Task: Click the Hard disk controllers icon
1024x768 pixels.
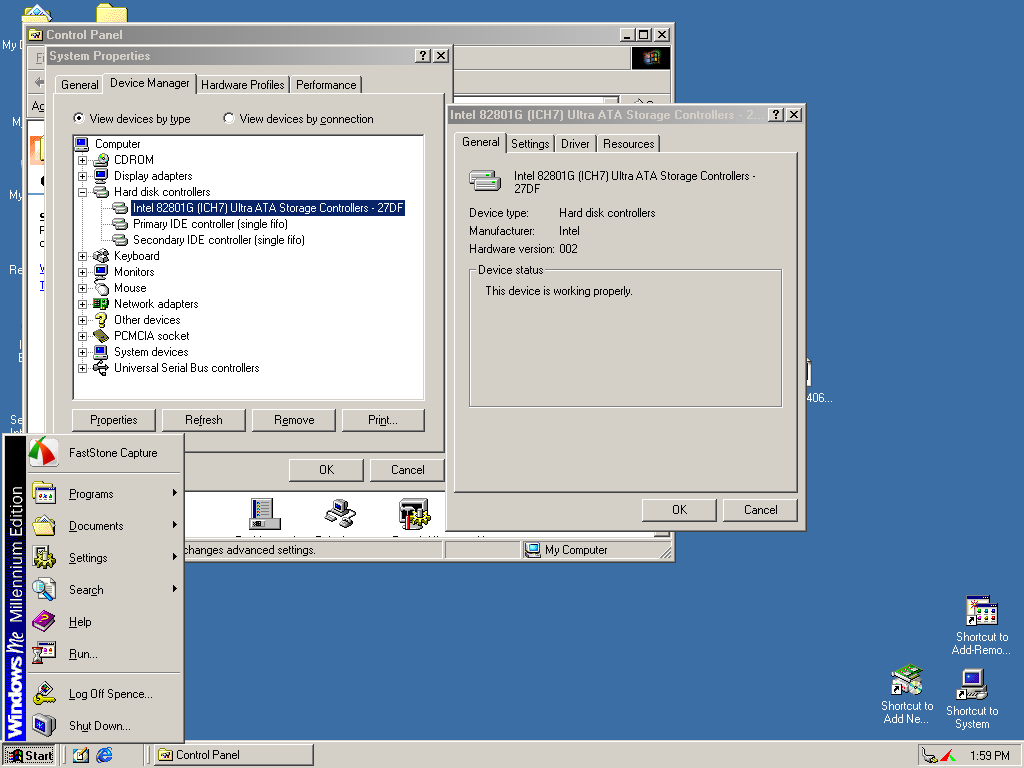Action: pyautogui.click(x=101, y=192)
